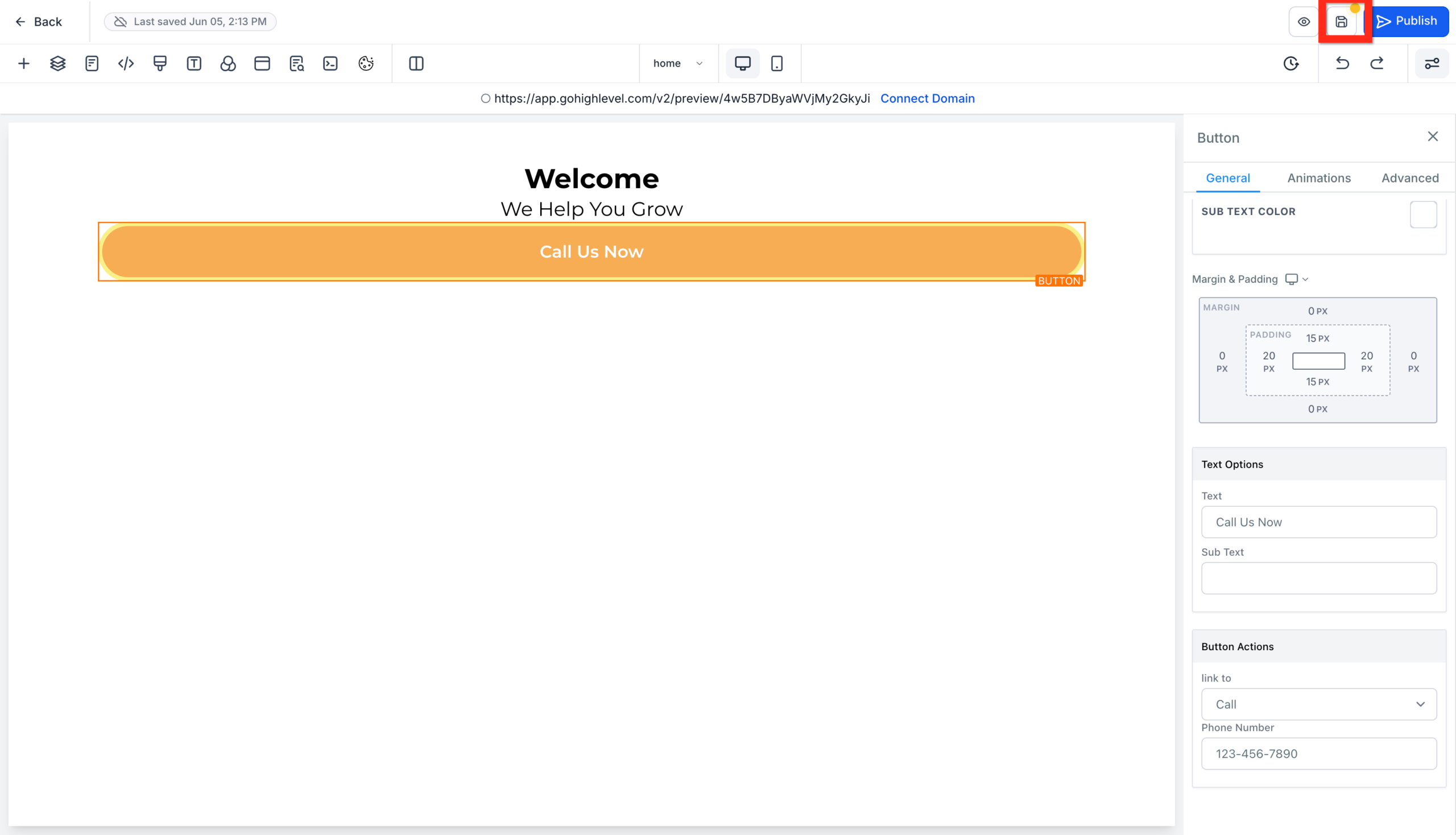The height and width of the screenshot is (835, 1456).
Task: Open the code editor icon in toolbar
Action: (x=126, y=63)
